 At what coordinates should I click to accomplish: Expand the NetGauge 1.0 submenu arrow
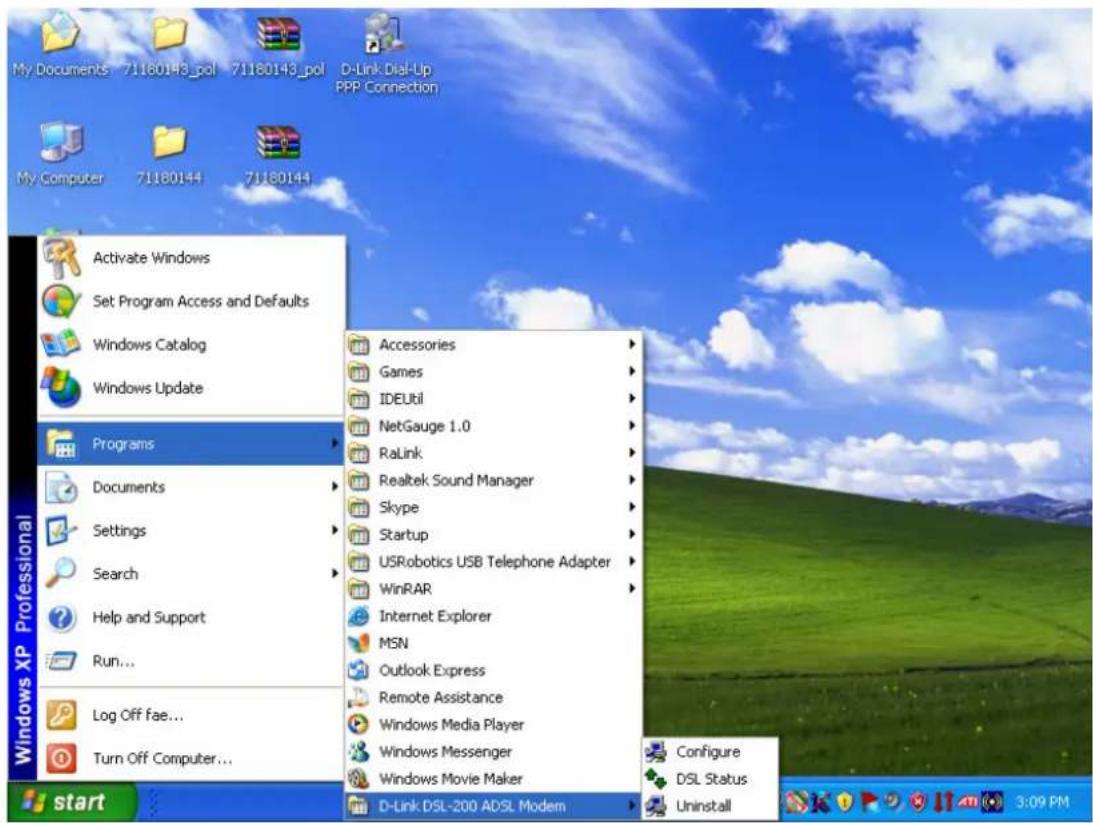click(632, 425)
